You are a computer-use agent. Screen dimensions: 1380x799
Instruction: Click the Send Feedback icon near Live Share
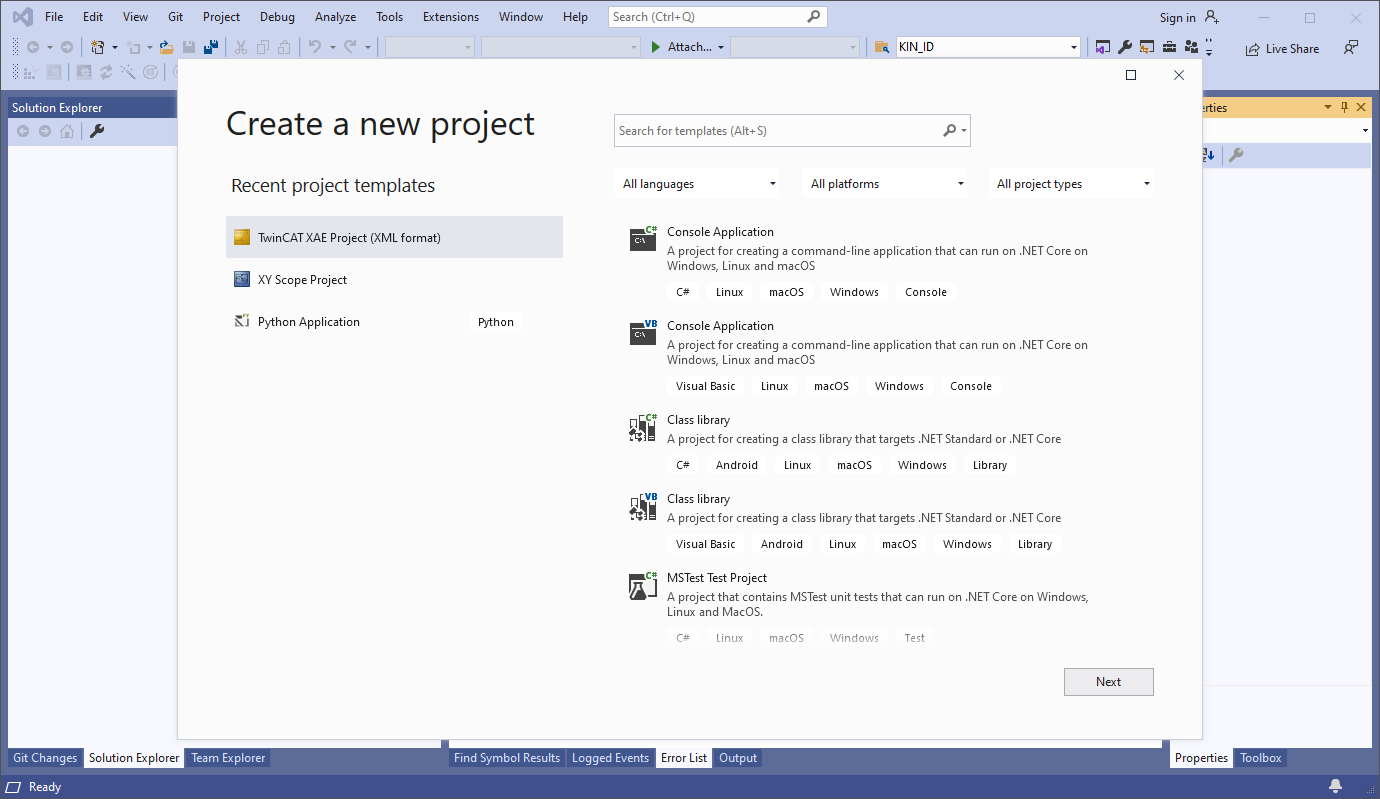point(1349,48)
